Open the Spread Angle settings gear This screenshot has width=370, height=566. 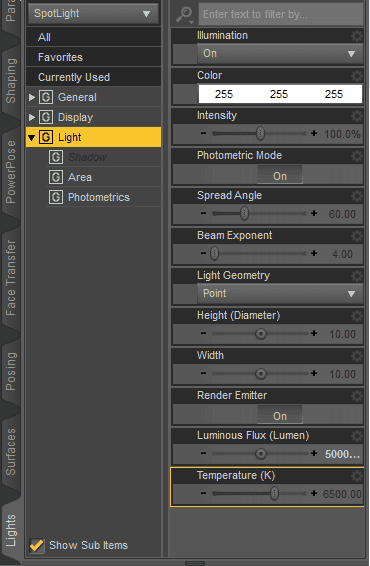coord(357,196)
